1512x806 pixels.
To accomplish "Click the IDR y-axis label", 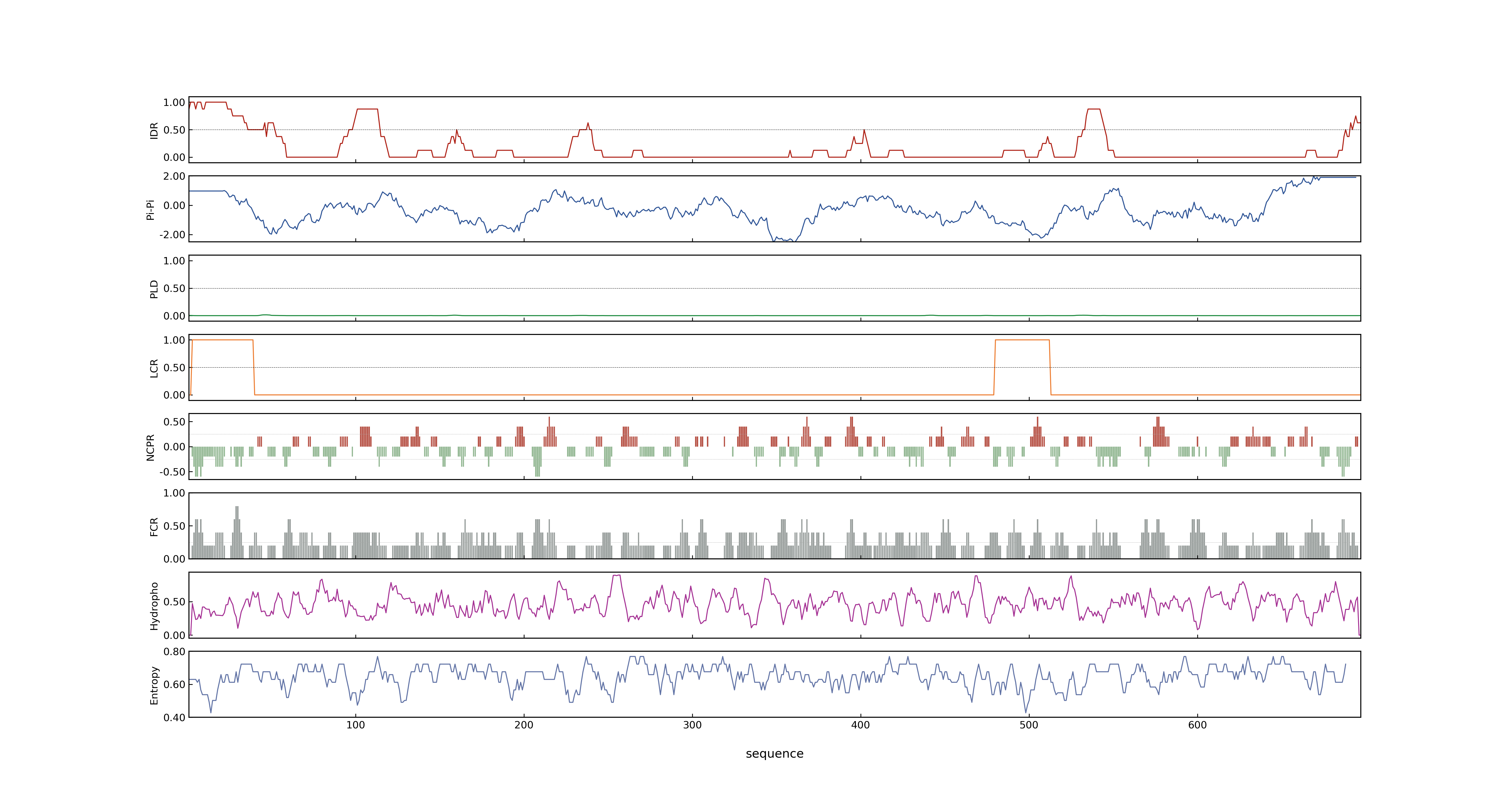I will click(x=154, y=130).
